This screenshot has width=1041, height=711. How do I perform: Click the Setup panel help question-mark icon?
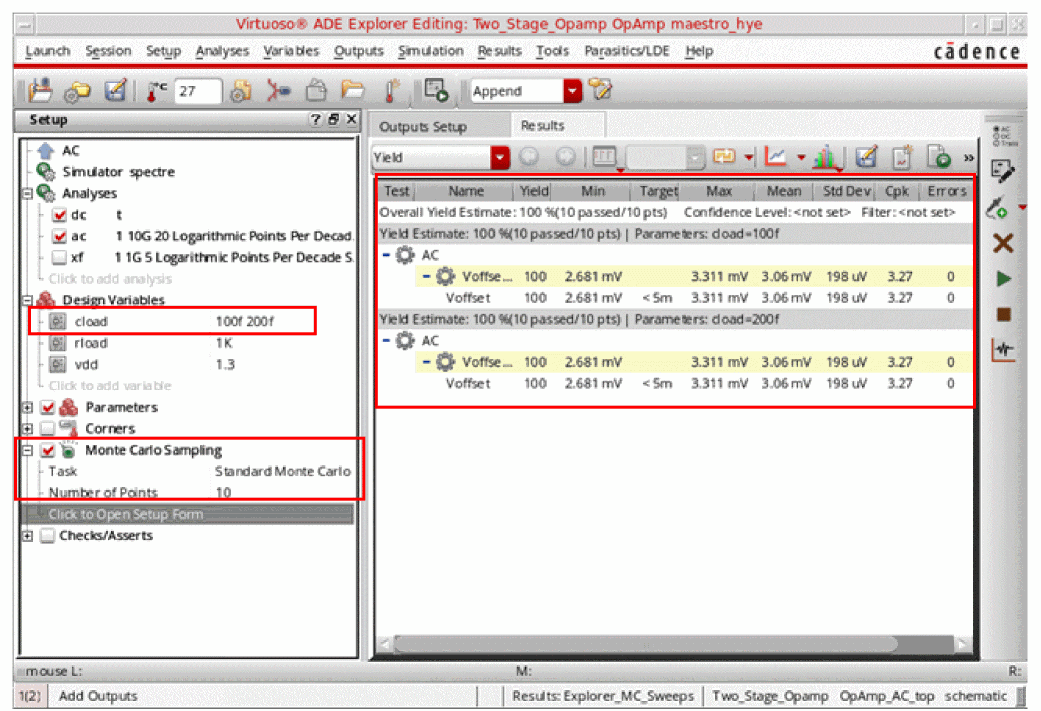pos(315,119)
